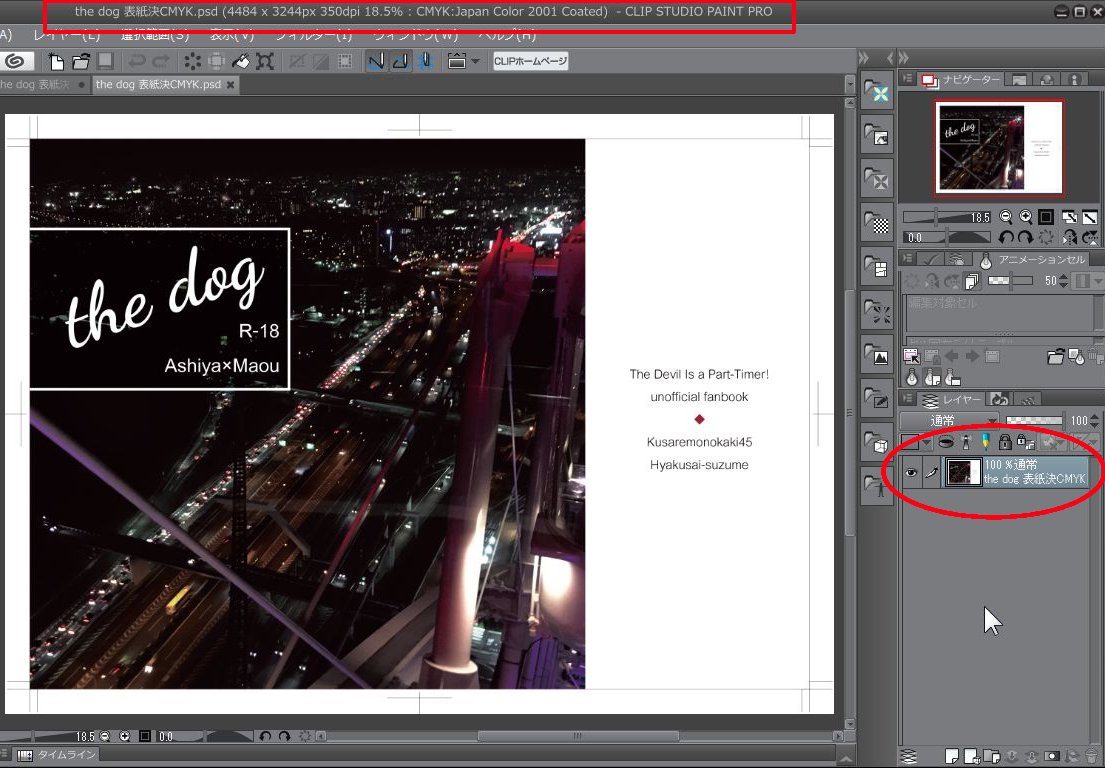Switch to the Information panel tab

(x=1074, y=80)
